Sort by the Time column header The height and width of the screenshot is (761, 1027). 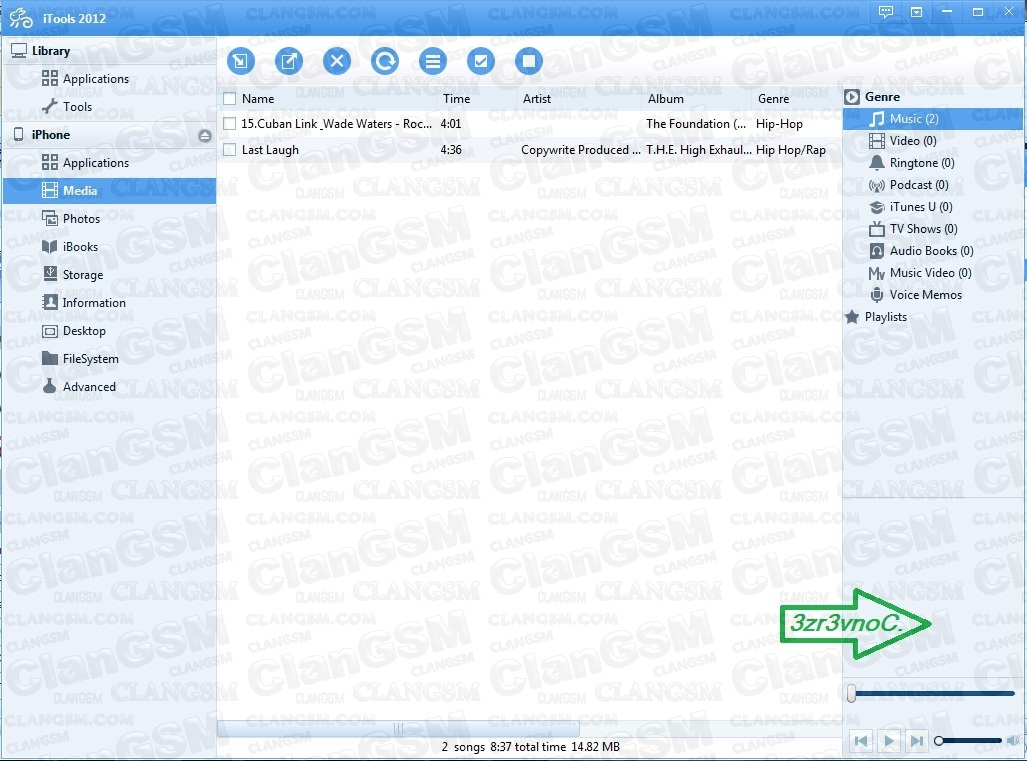[457, 99]
